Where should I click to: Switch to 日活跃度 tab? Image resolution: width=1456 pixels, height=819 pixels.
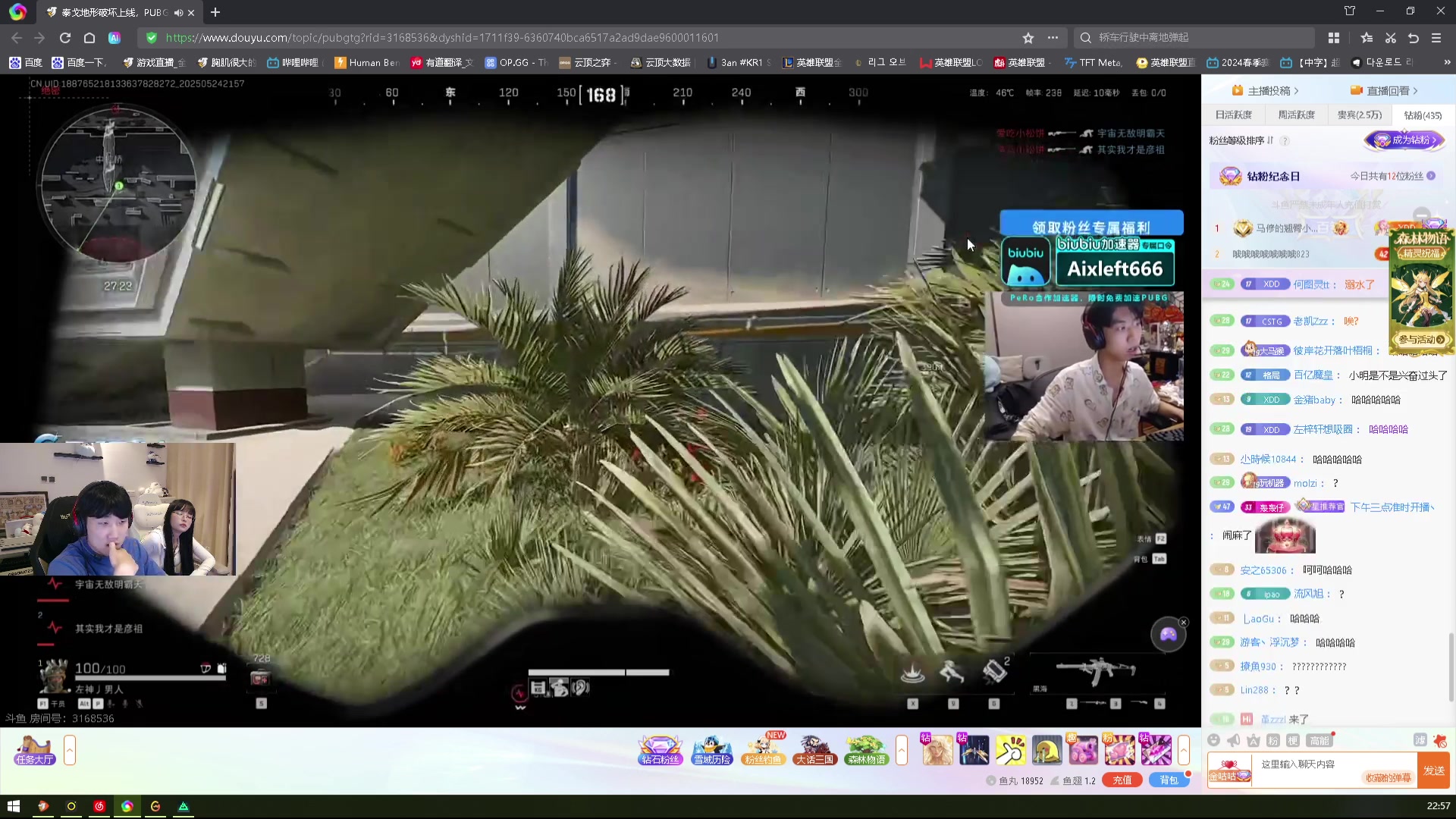[1234, 115]
